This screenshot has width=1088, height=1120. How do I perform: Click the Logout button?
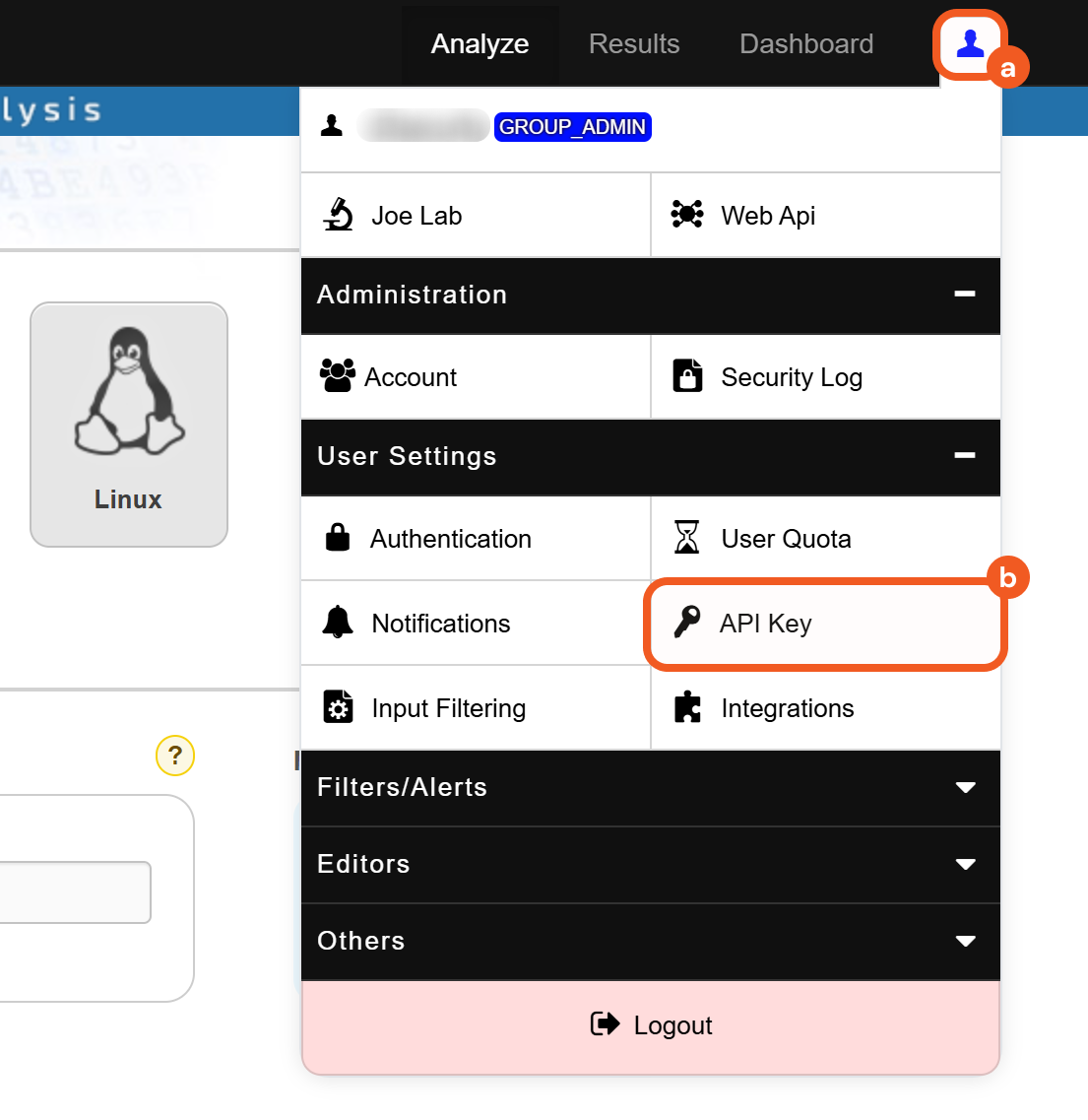[x=651, y=1025]
